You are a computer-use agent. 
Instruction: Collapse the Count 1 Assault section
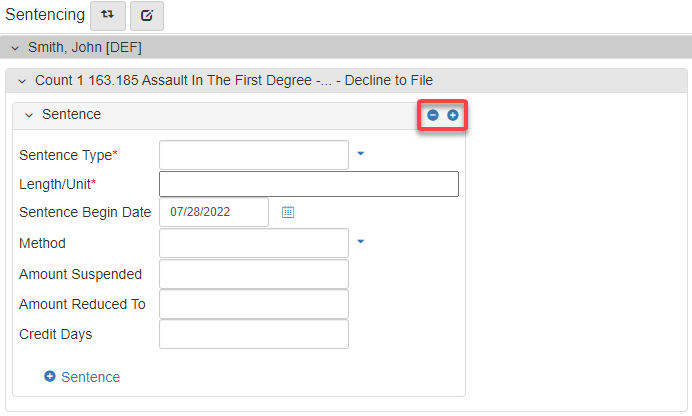click(x=22, y=80)
